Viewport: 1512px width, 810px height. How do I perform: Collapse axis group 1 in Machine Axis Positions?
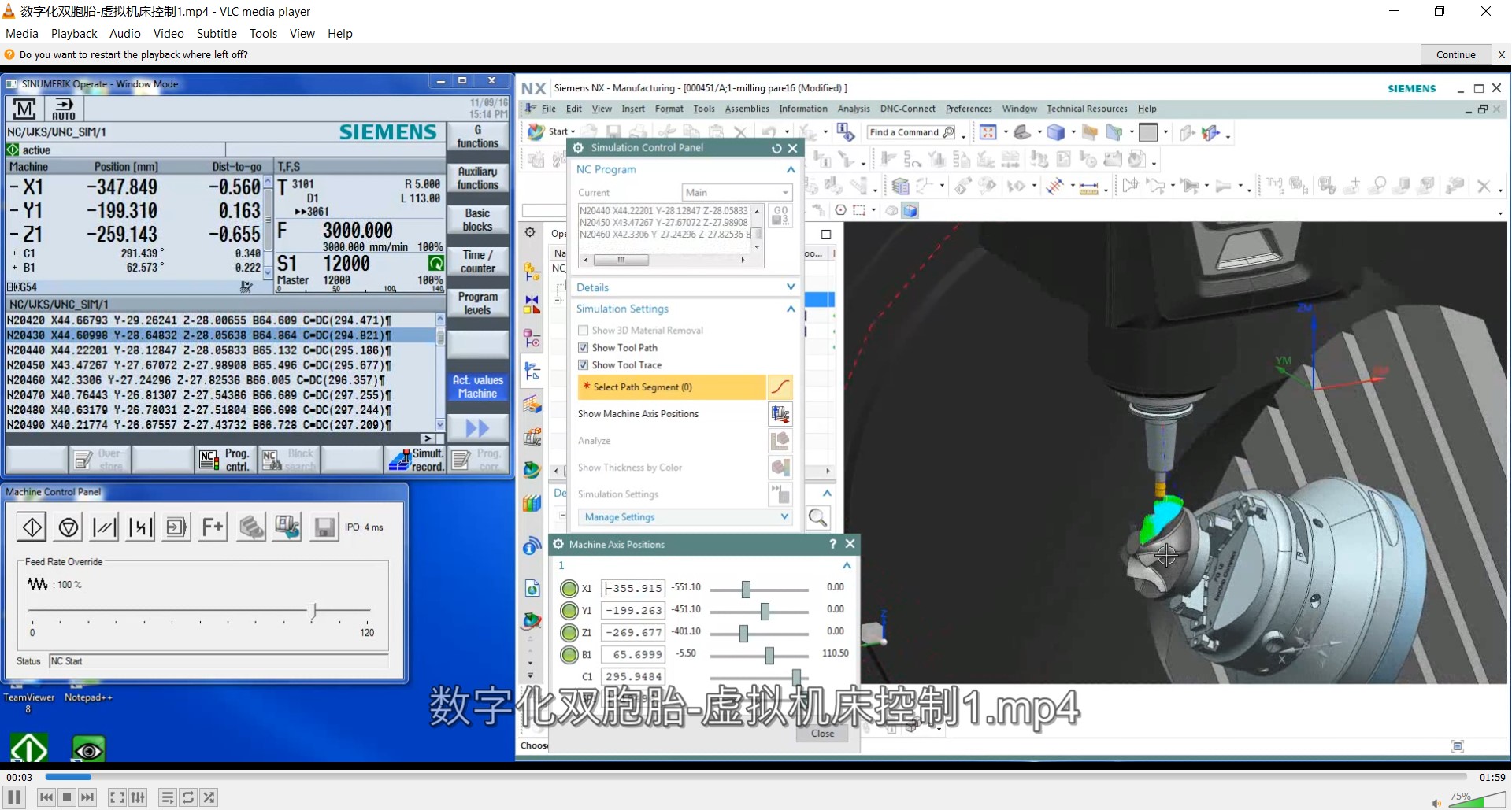(847, 565)
